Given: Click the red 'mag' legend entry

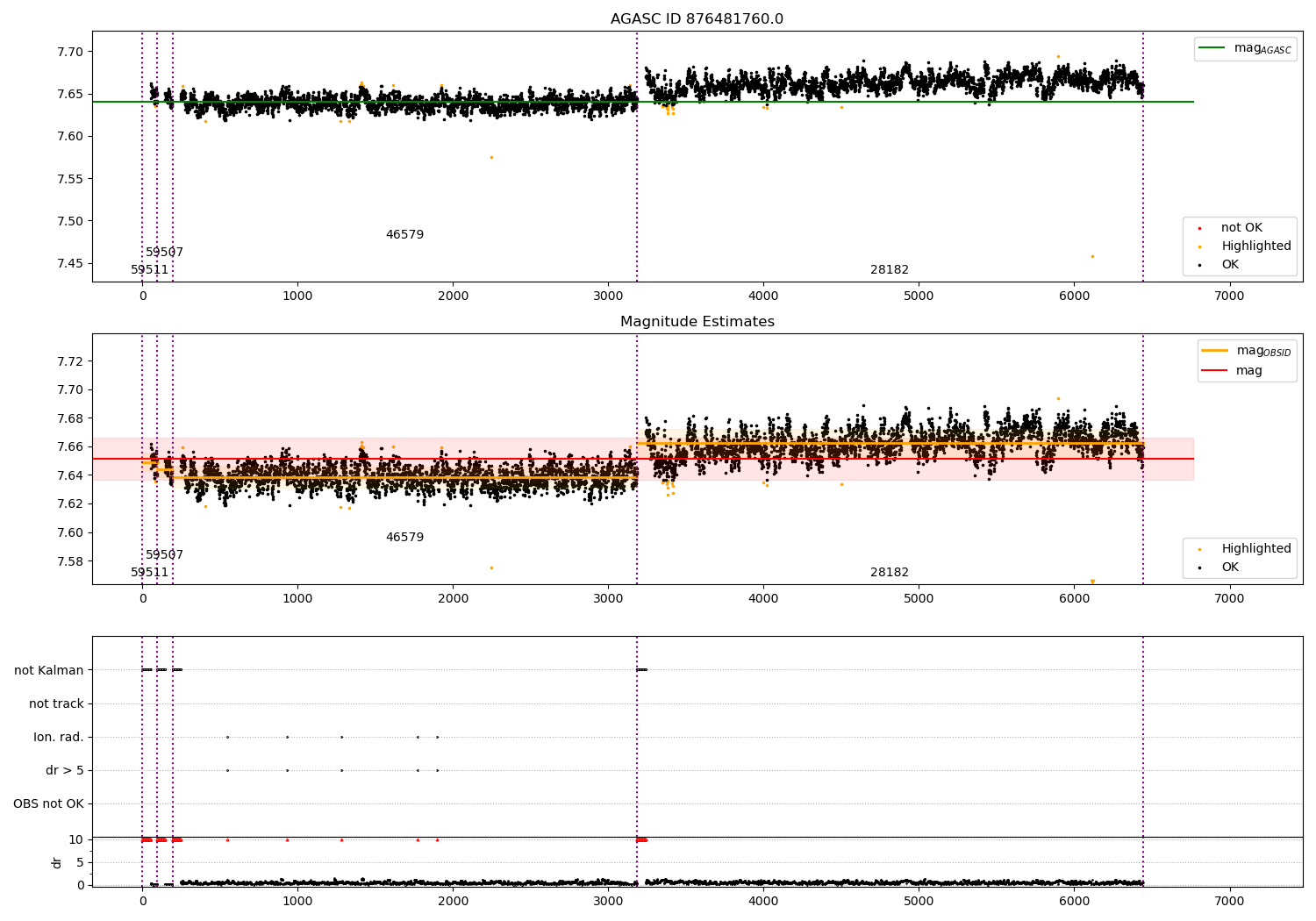Looking at the screenshot, I should click(1232, 371).
